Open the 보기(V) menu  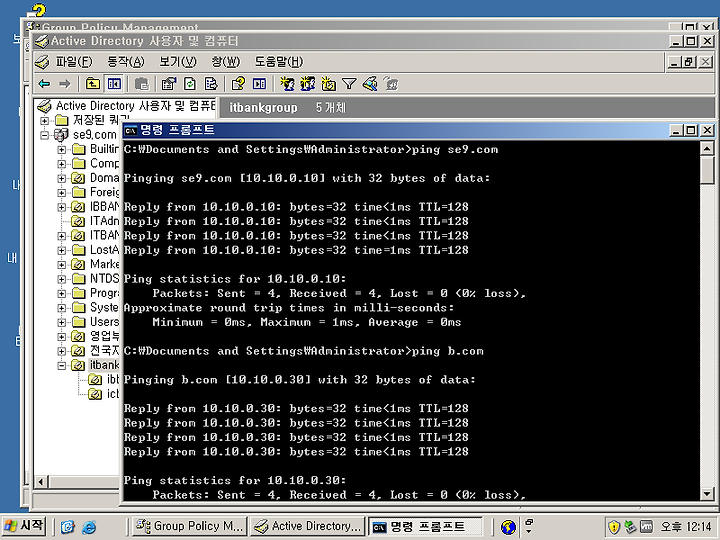(178, 62)
